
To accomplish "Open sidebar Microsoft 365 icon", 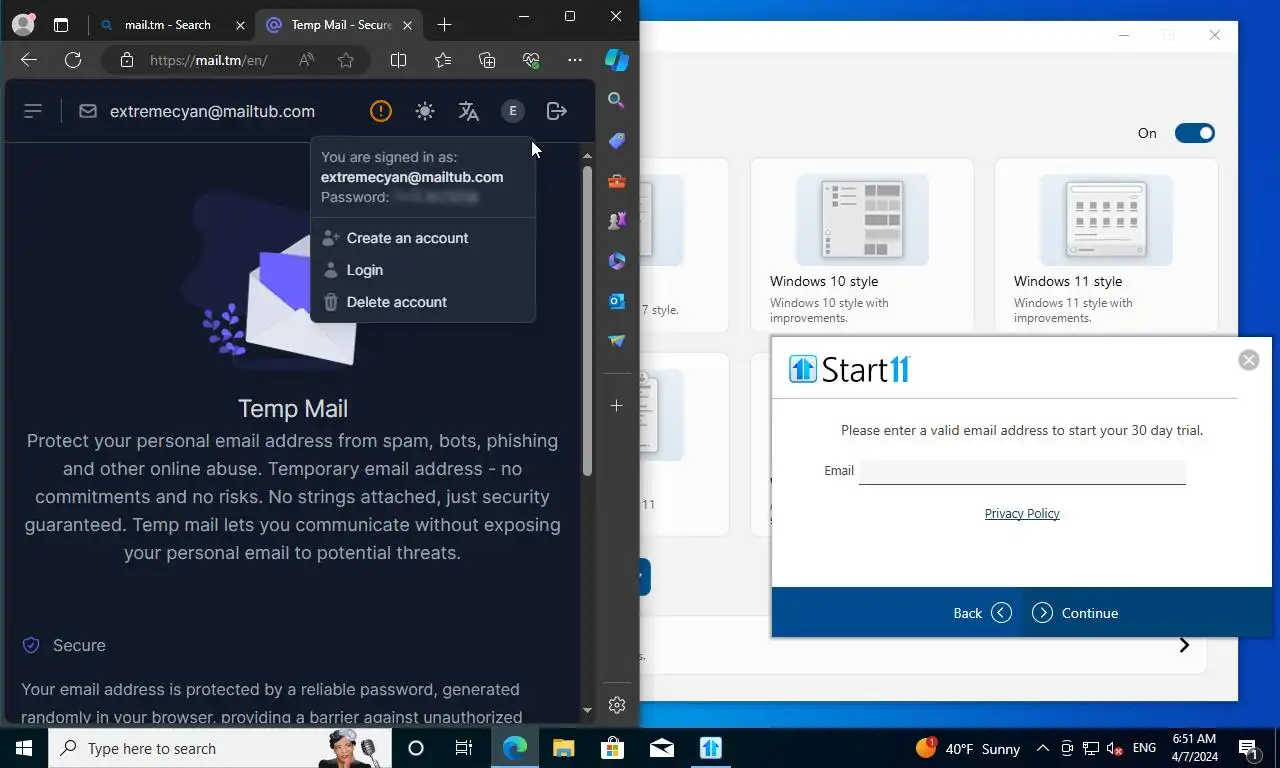I will (617, 261).
